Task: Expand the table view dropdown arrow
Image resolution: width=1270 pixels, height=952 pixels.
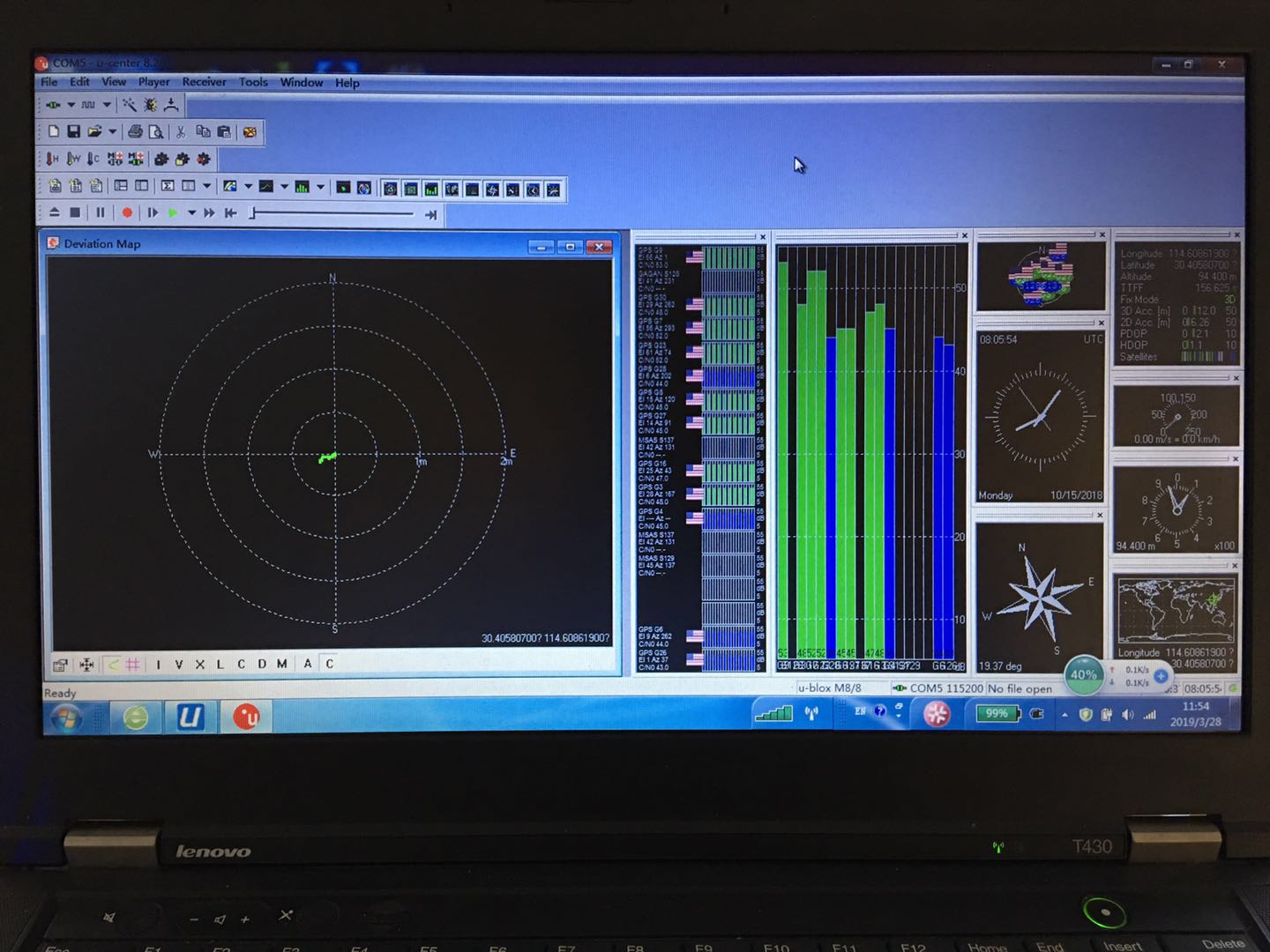Action: point(206,186)
